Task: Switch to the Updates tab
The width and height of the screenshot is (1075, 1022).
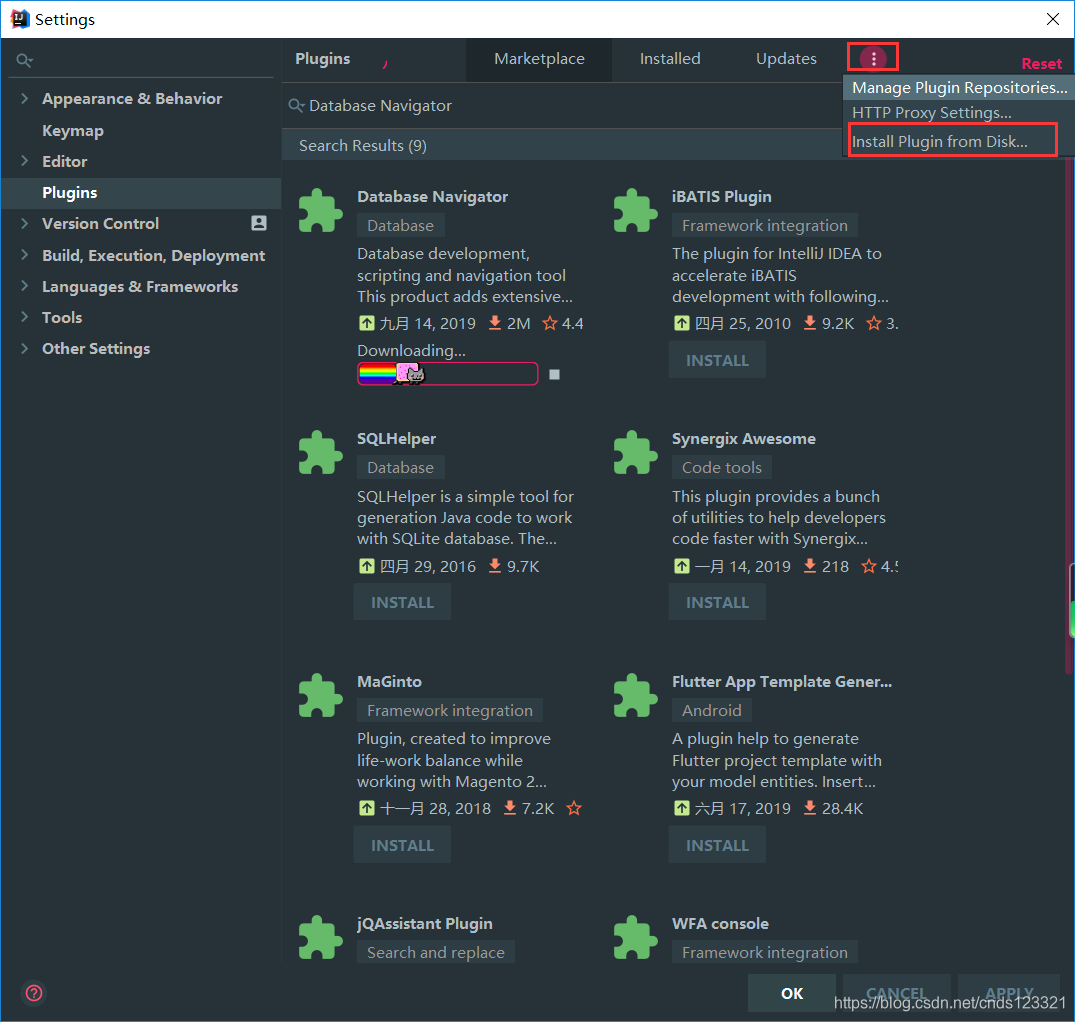Action: click(786, 59)
